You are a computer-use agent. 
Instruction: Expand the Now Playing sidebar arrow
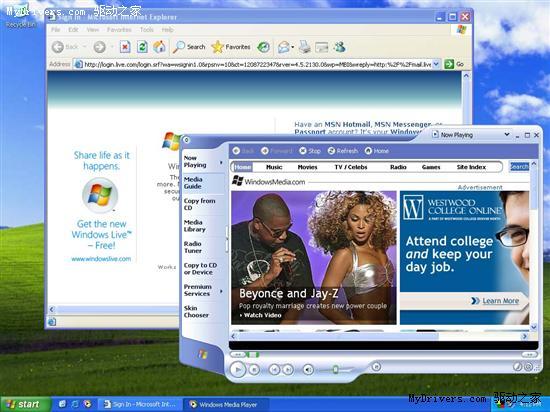[221, 162]
